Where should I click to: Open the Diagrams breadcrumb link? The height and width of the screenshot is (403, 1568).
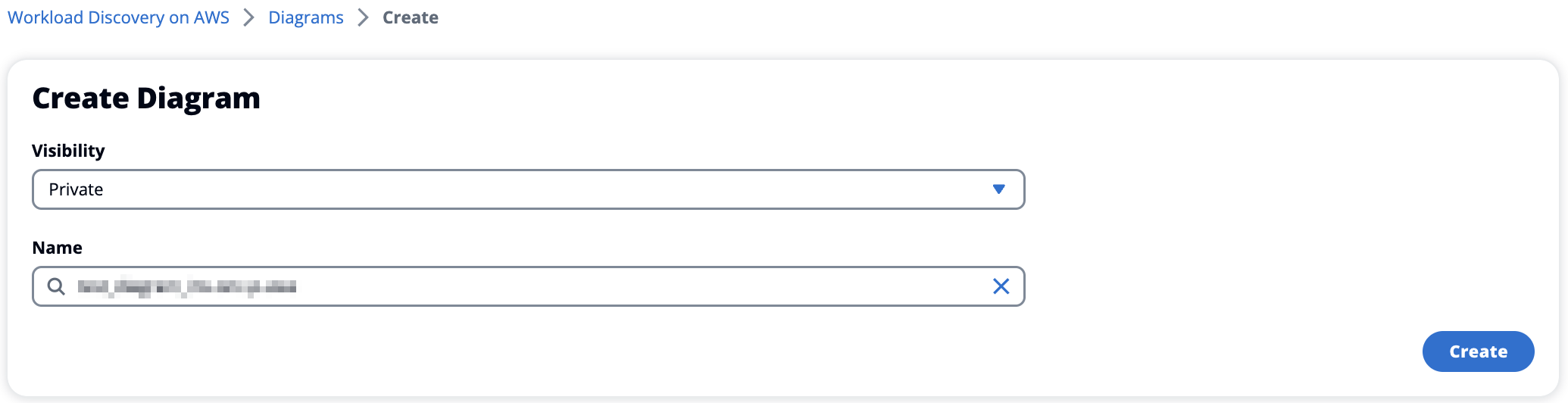pyautogui.click(x=306, y=17)
